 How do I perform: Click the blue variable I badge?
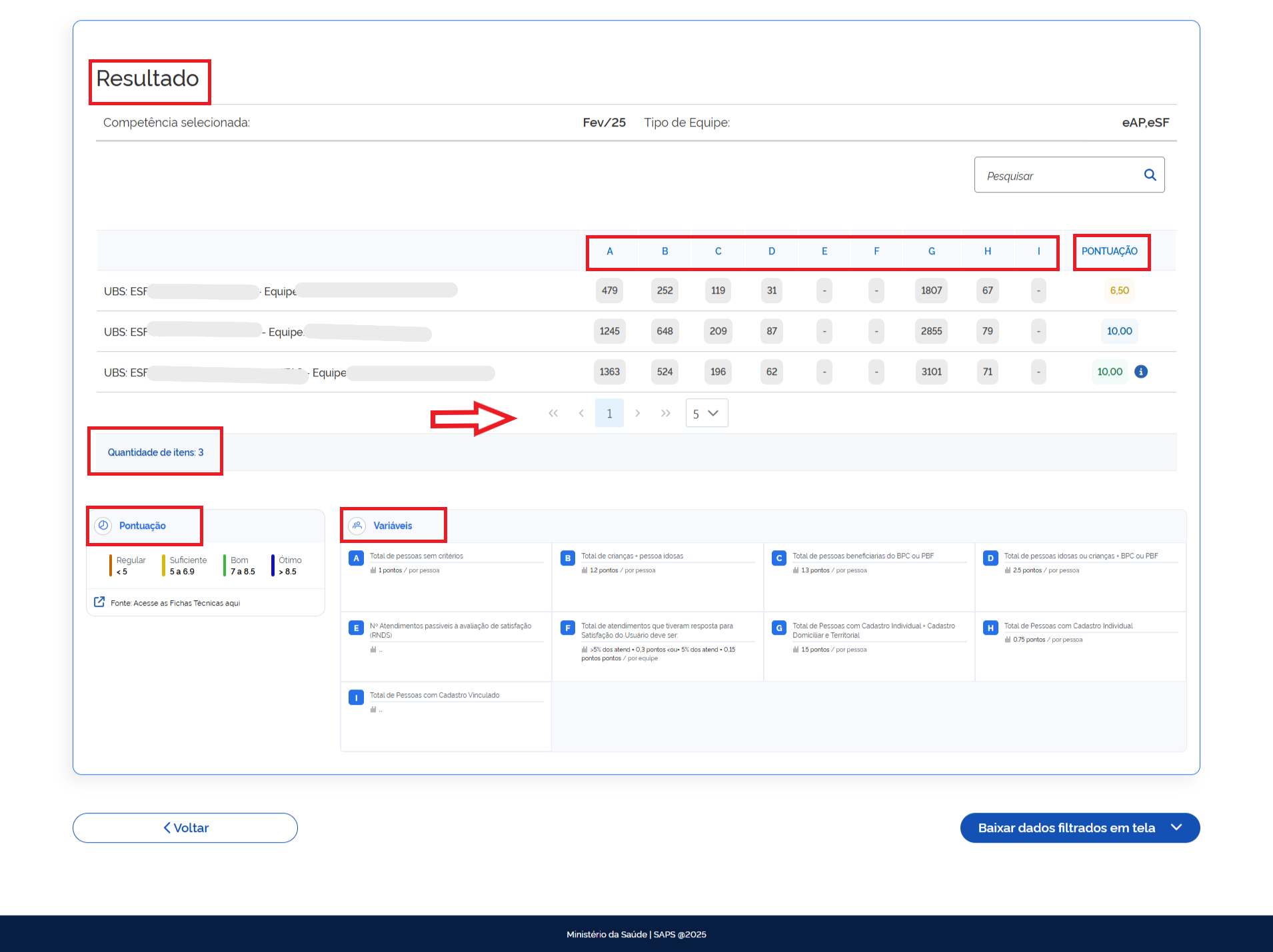pos(356,698)
